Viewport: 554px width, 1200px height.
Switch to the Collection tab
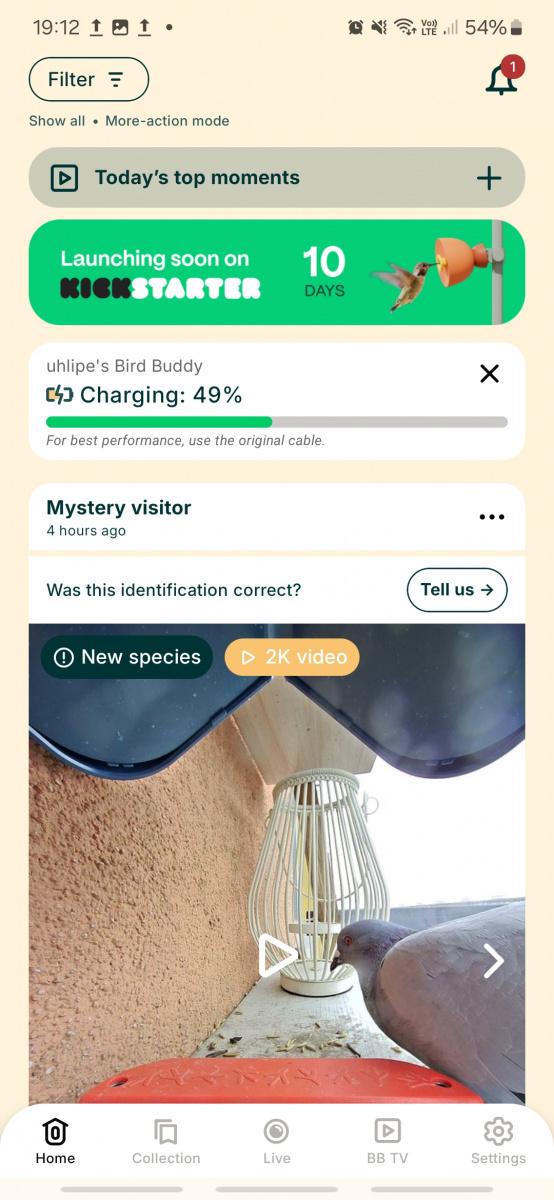(166, 1142)
